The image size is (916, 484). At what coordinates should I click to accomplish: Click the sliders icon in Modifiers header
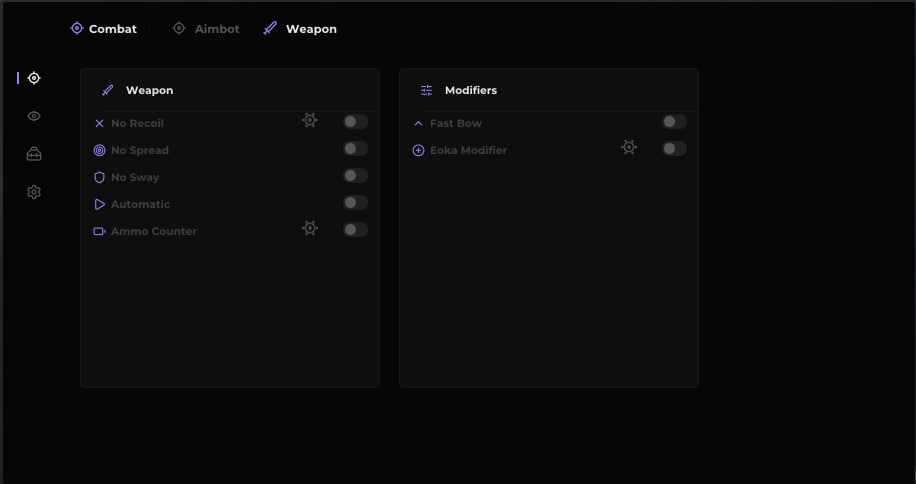(426, 90)
